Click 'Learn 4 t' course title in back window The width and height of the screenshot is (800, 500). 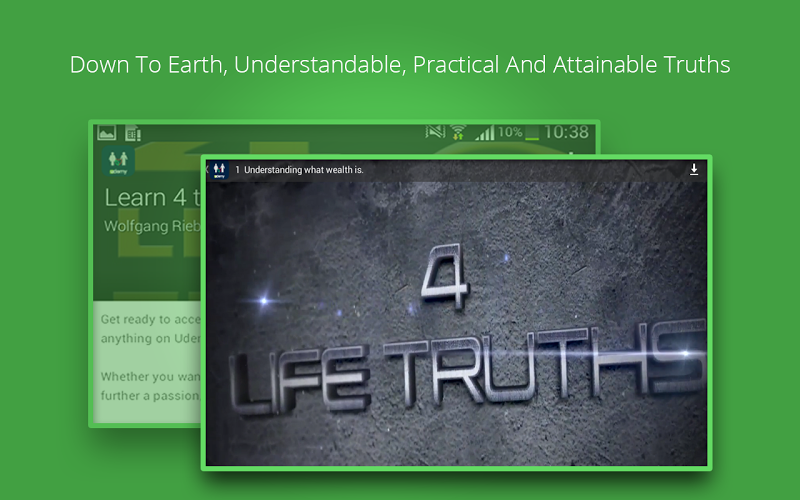coord(153,198)
